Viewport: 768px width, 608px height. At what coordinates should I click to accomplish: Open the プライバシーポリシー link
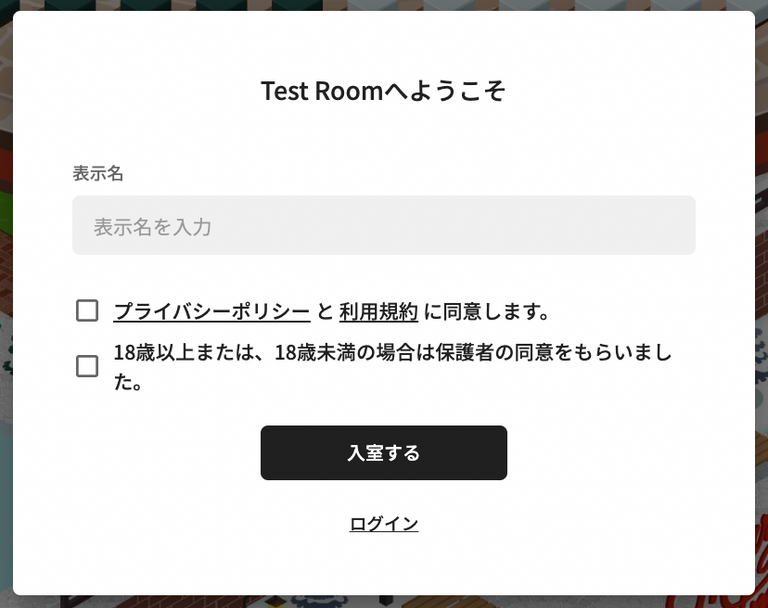[212, 312]
